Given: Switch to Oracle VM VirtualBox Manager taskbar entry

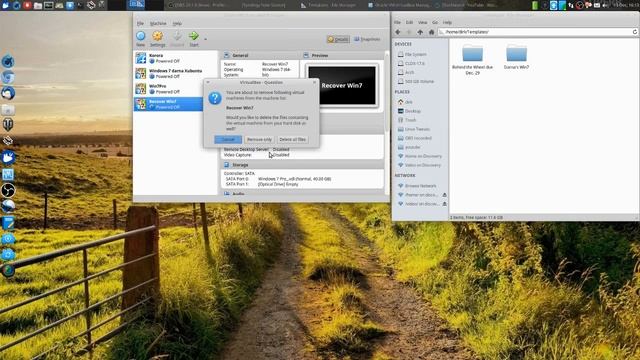Looking at the screenshot, I should [x=399, y=5].
